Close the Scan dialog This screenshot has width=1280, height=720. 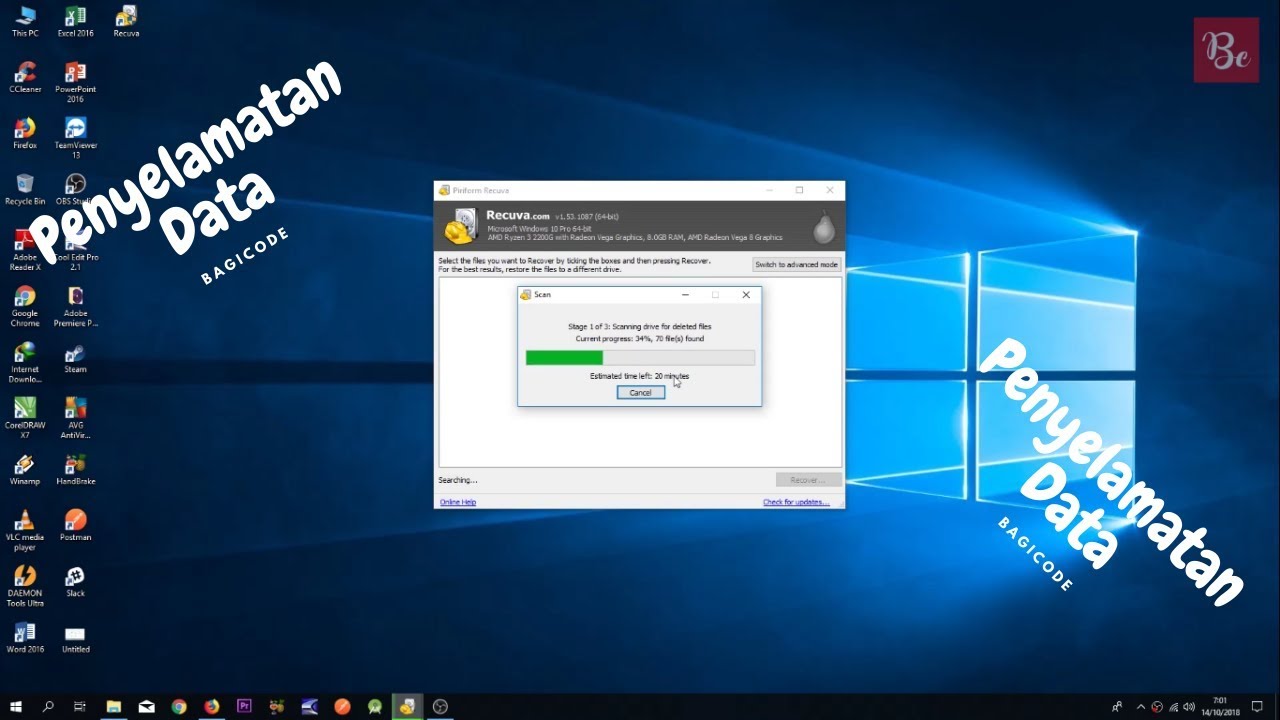pyautogui.click(x=746, y=295)
